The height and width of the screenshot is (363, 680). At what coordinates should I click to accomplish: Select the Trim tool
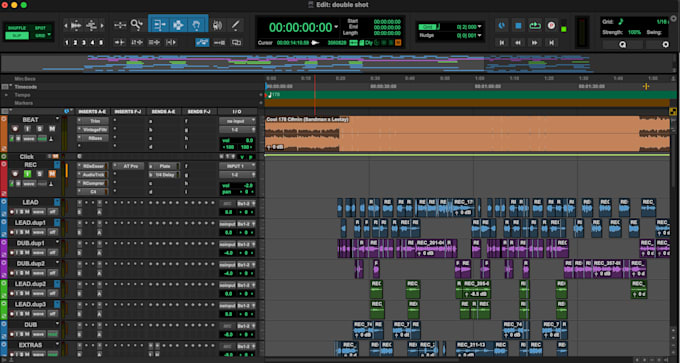click(159, 25)
